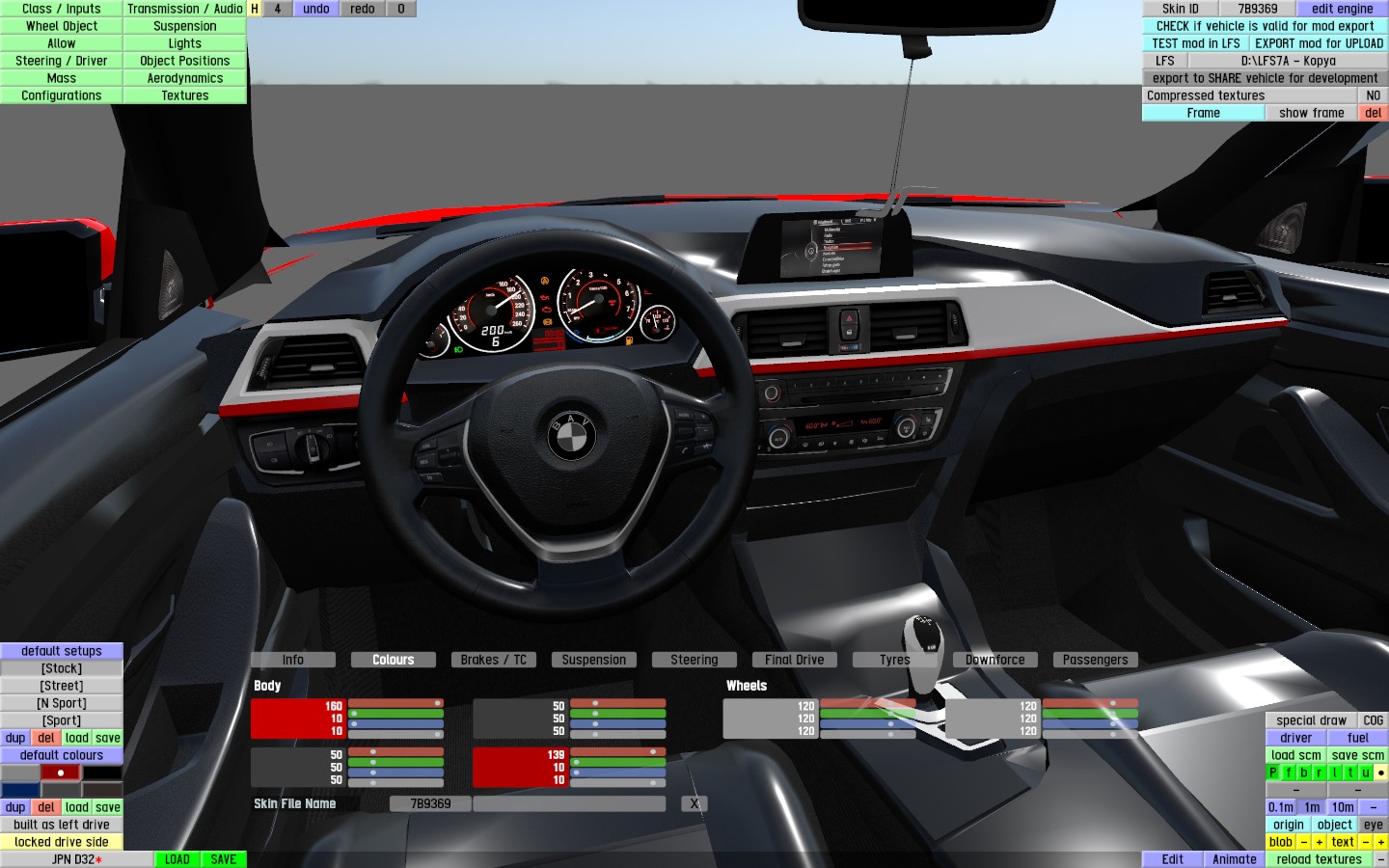The image size is (1389, 868).
Task: Click the reload textures button
Action: coord(1320,859)
